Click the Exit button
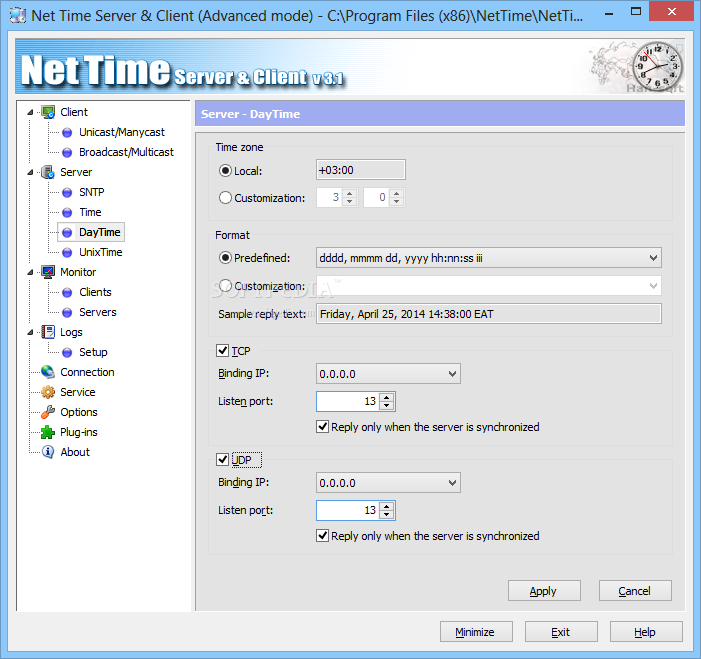Image resolution: width=701 pixels, height=659 pixels. click(561, 632)
